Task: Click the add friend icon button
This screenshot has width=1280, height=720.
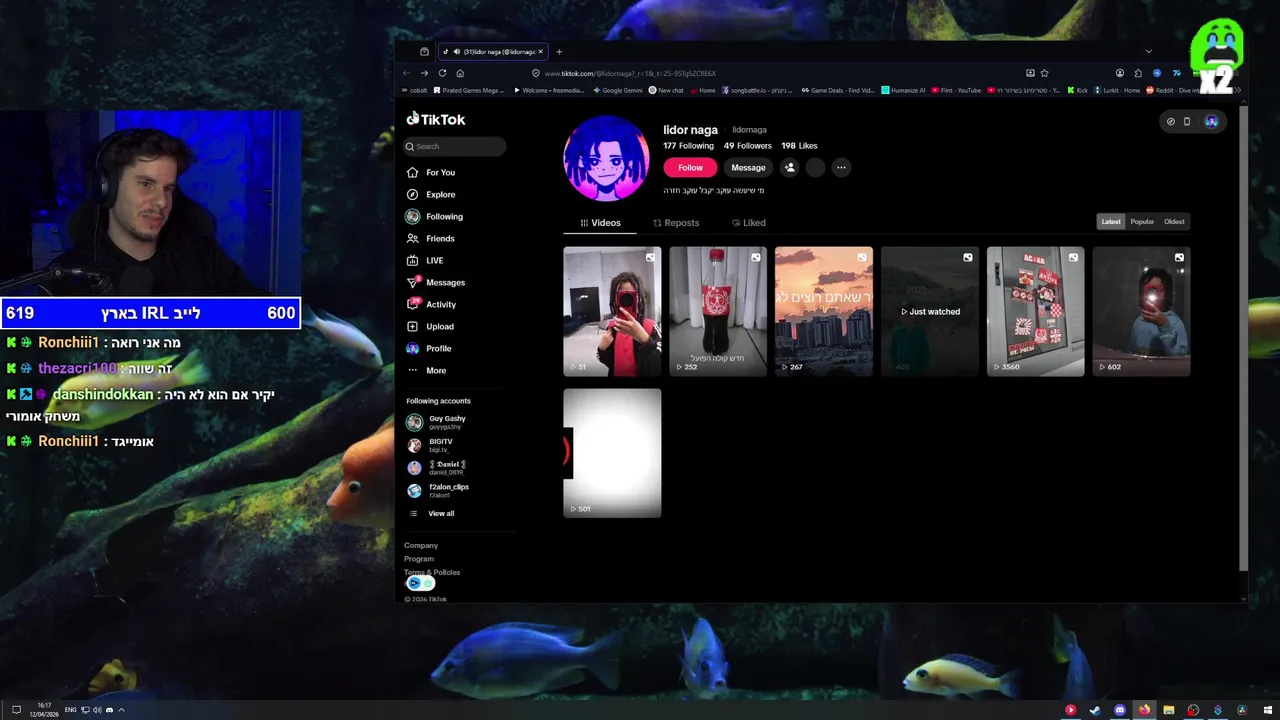Action: tap(790, 167)
